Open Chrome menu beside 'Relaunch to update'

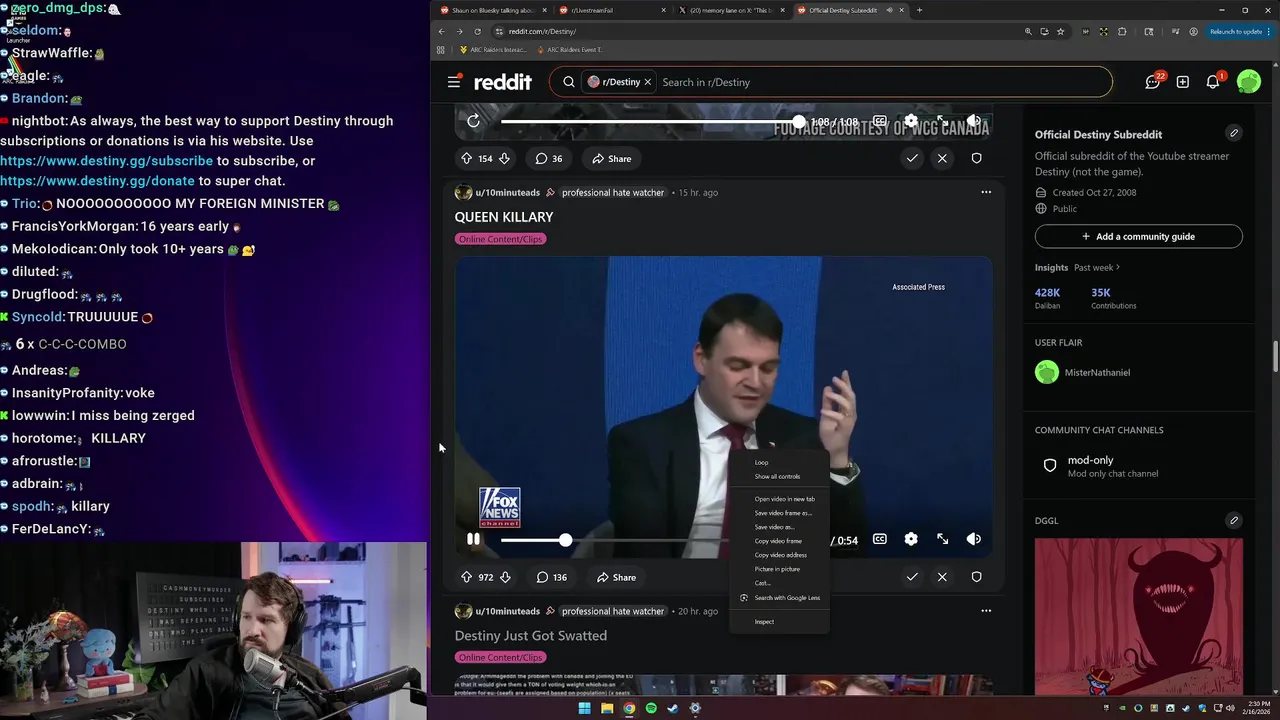click(x=1270, y=32)
